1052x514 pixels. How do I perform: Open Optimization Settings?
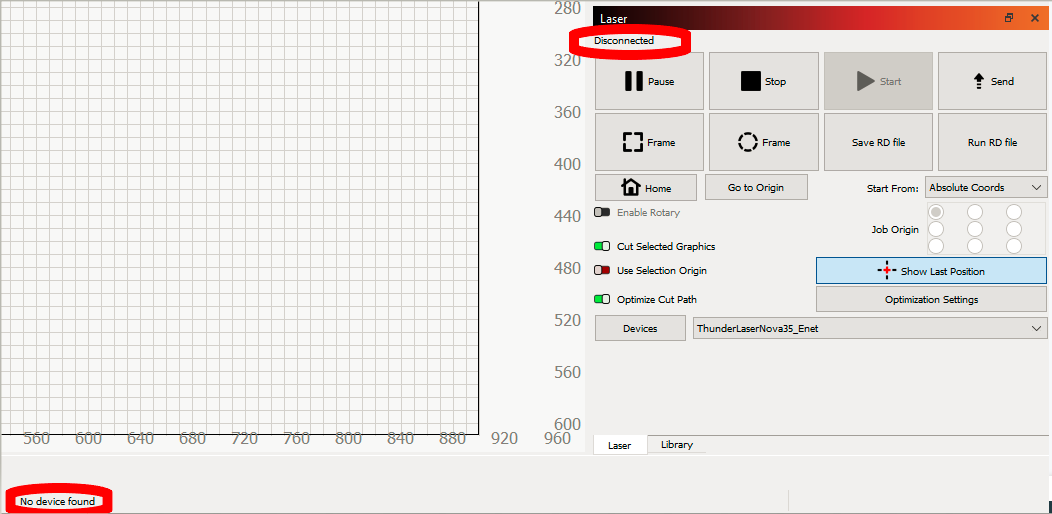[931, 299]
